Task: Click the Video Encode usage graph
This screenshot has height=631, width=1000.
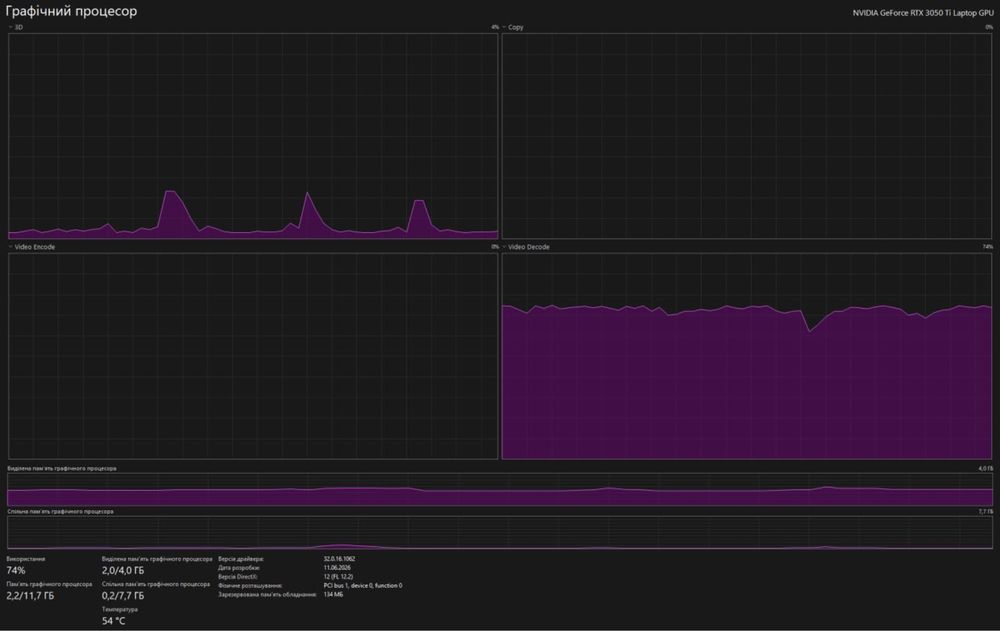Action: point(253,356)
